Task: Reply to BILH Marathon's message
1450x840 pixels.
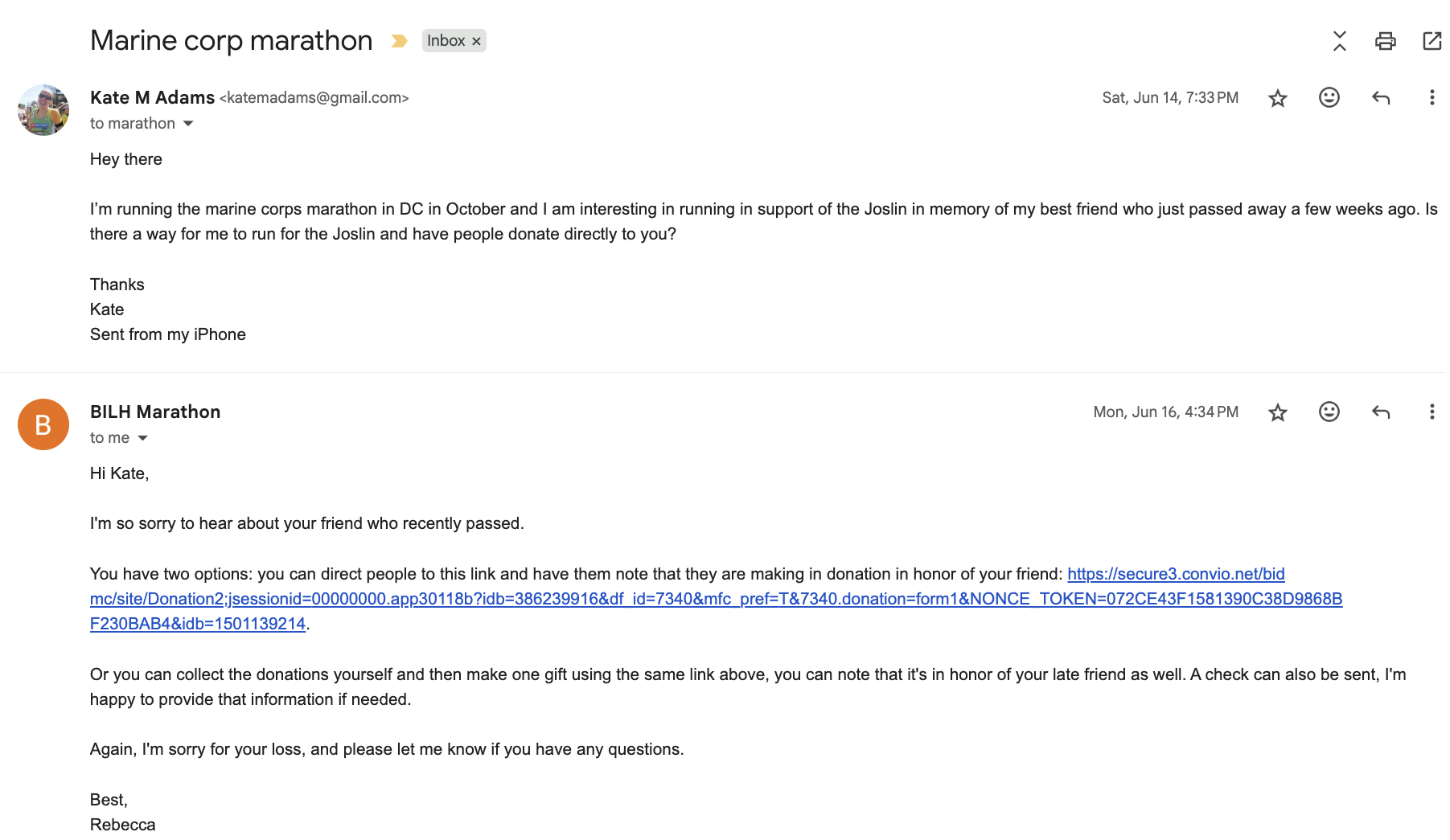Action: (1380, 412)
